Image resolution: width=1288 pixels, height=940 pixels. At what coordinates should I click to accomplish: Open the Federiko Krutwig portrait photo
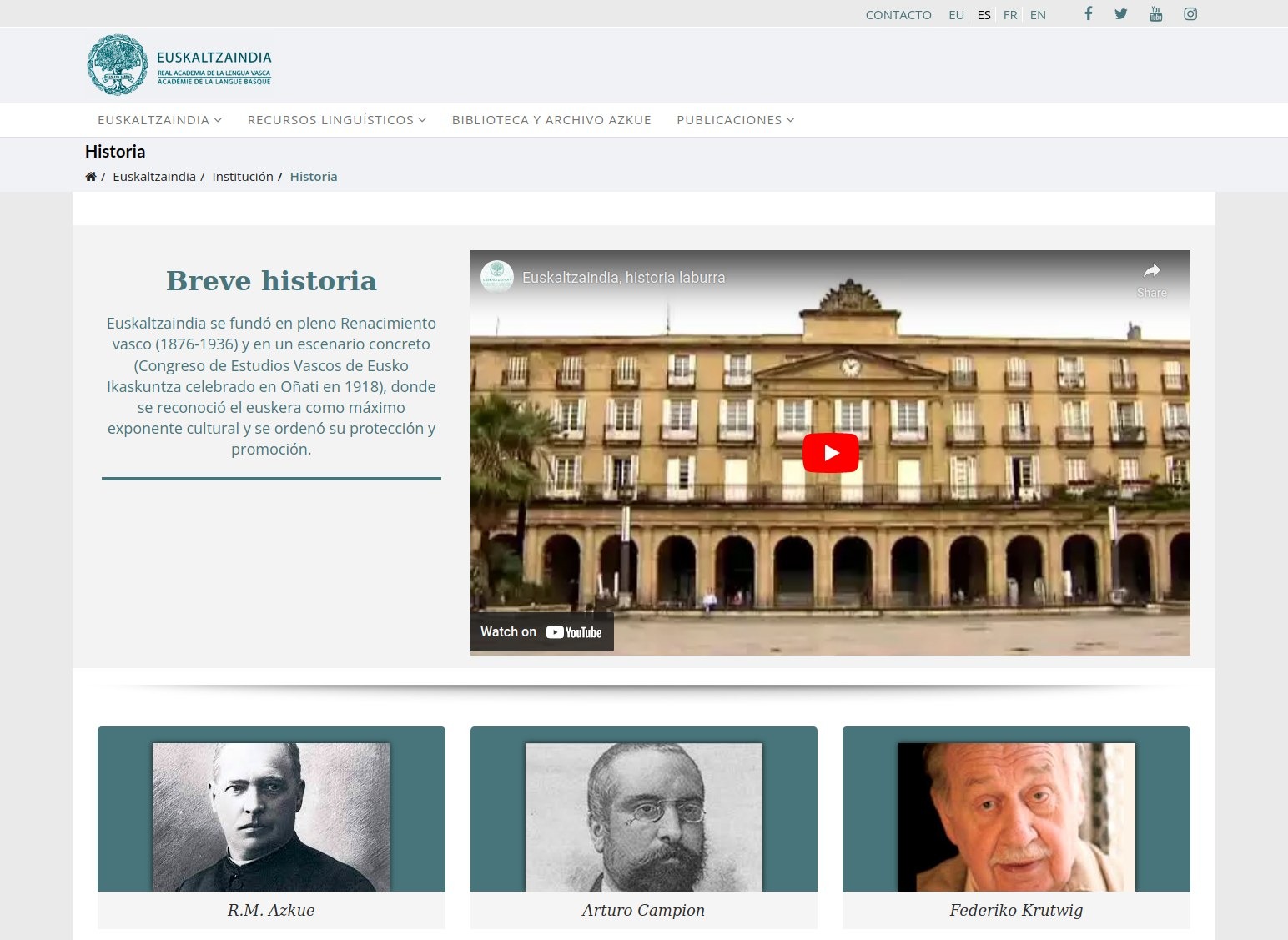tap(1016, 817)
